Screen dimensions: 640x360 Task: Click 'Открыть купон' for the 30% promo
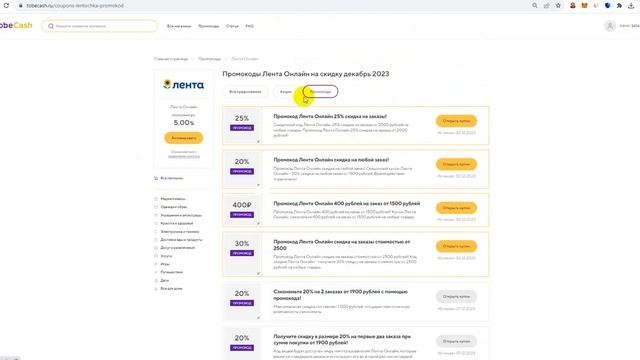456,246
